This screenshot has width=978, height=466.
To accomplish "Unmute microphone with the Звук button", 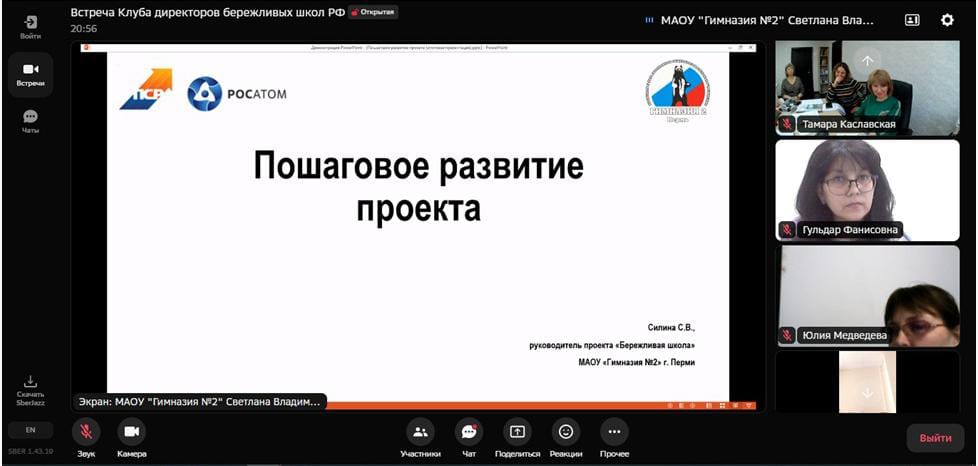I will 86,432.
